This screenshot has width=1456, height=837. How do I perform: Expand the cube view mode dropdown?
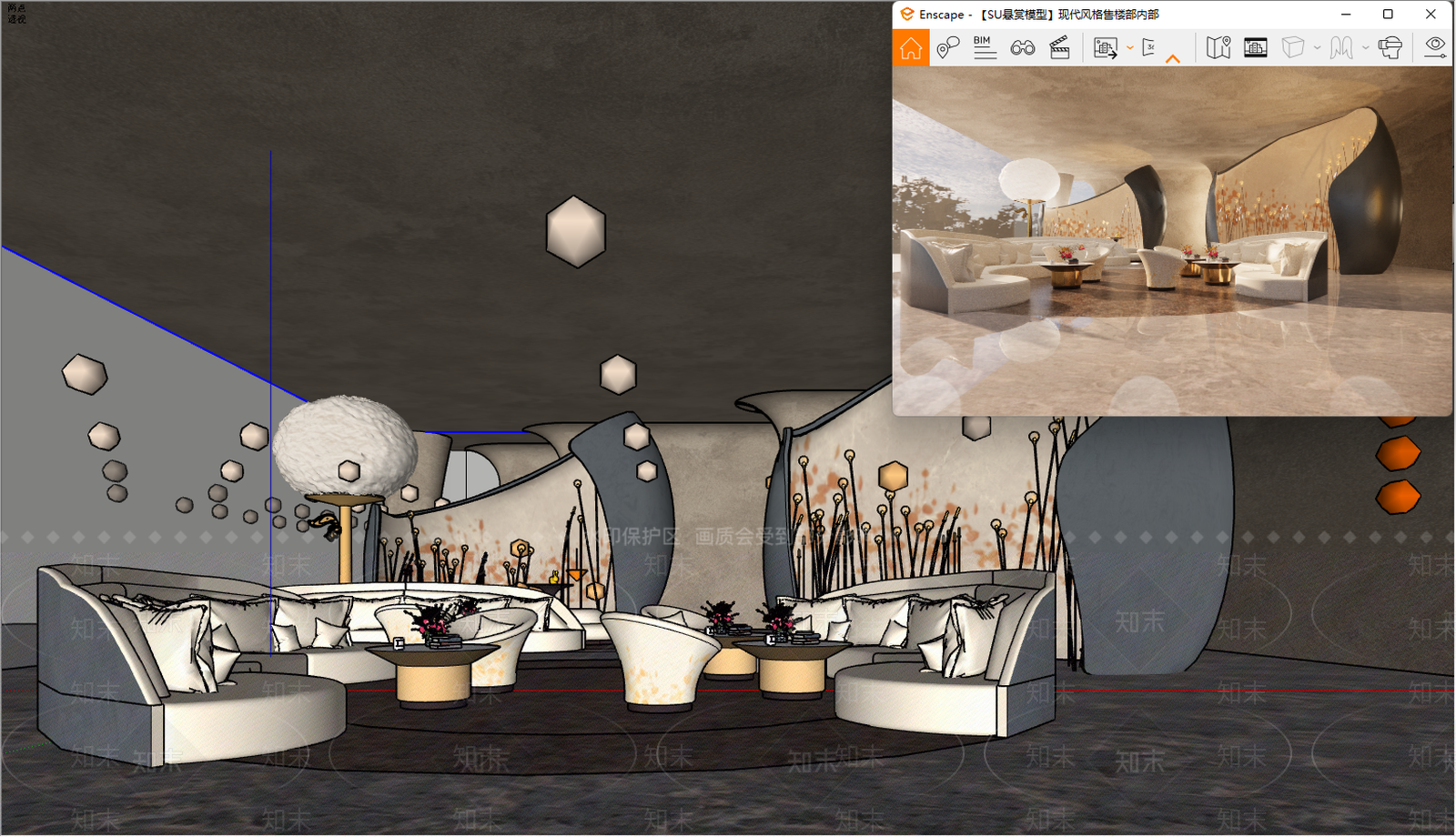tap(1317, 48)
